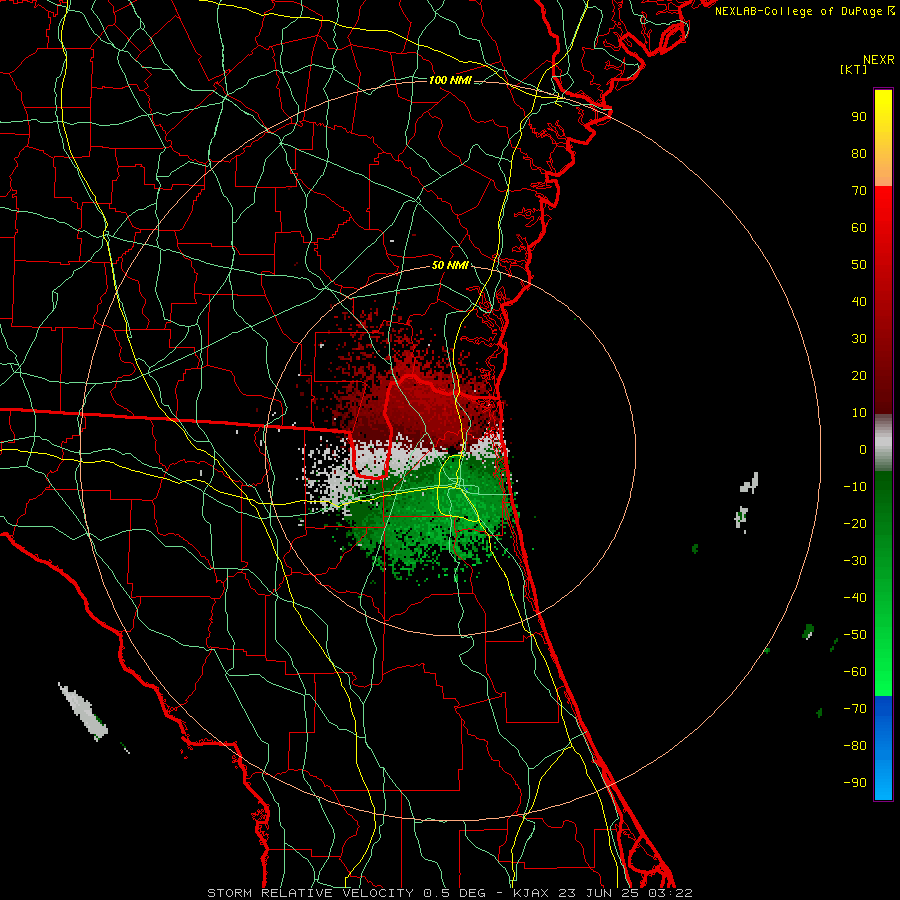The height and width of the screenshot is (900, 900).
Task: Click the 03:22 time stamp
Action: pyautogui.click(x=669, y=893)
